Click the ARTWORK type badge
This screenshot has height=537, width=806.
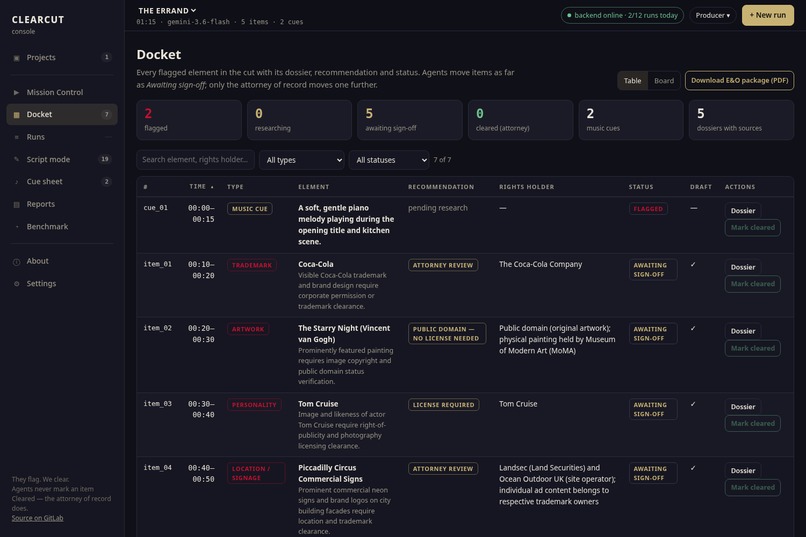tap(248, 329)
